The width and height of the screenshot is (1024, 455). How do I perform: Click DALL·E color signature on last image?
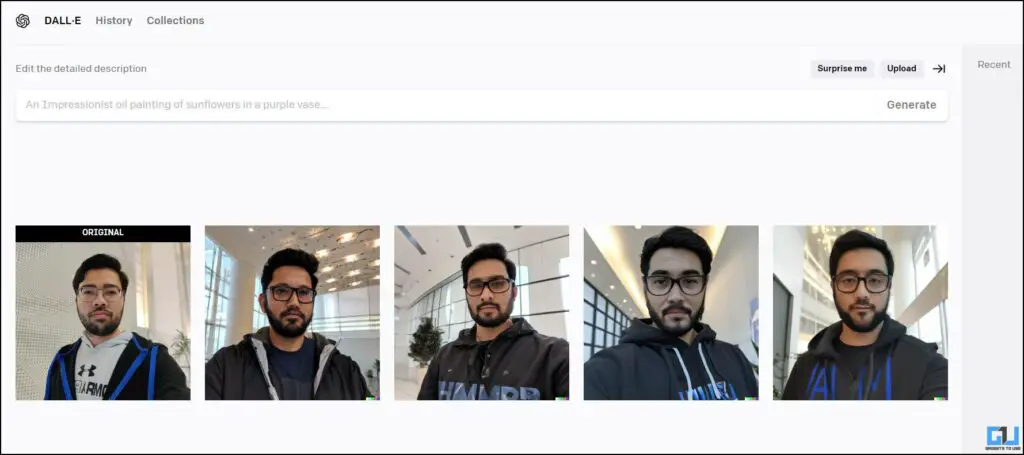940,397
